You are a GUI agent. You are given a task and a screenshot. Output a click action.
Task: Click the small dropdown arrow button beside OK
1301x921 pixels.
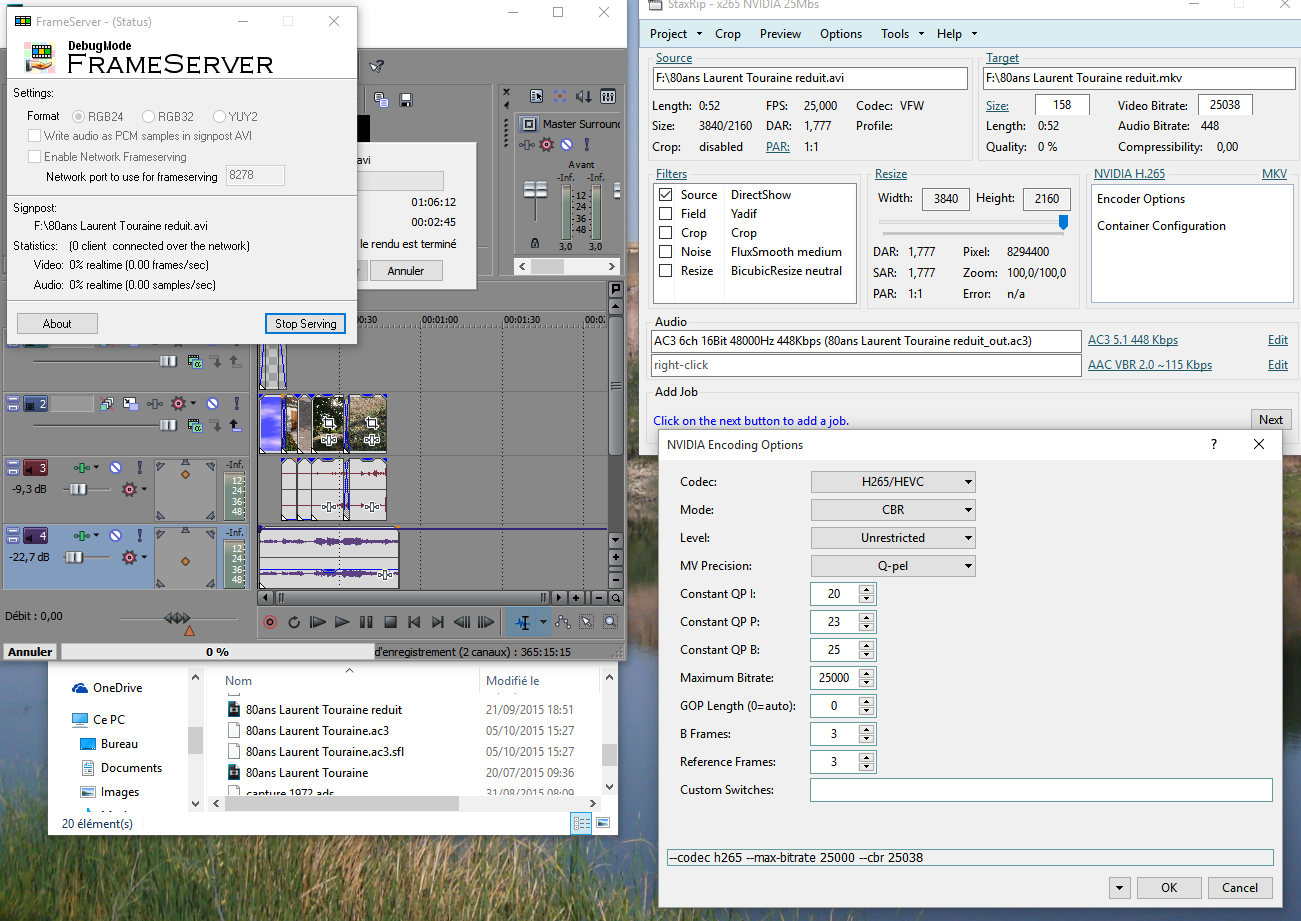(1120, 888)
